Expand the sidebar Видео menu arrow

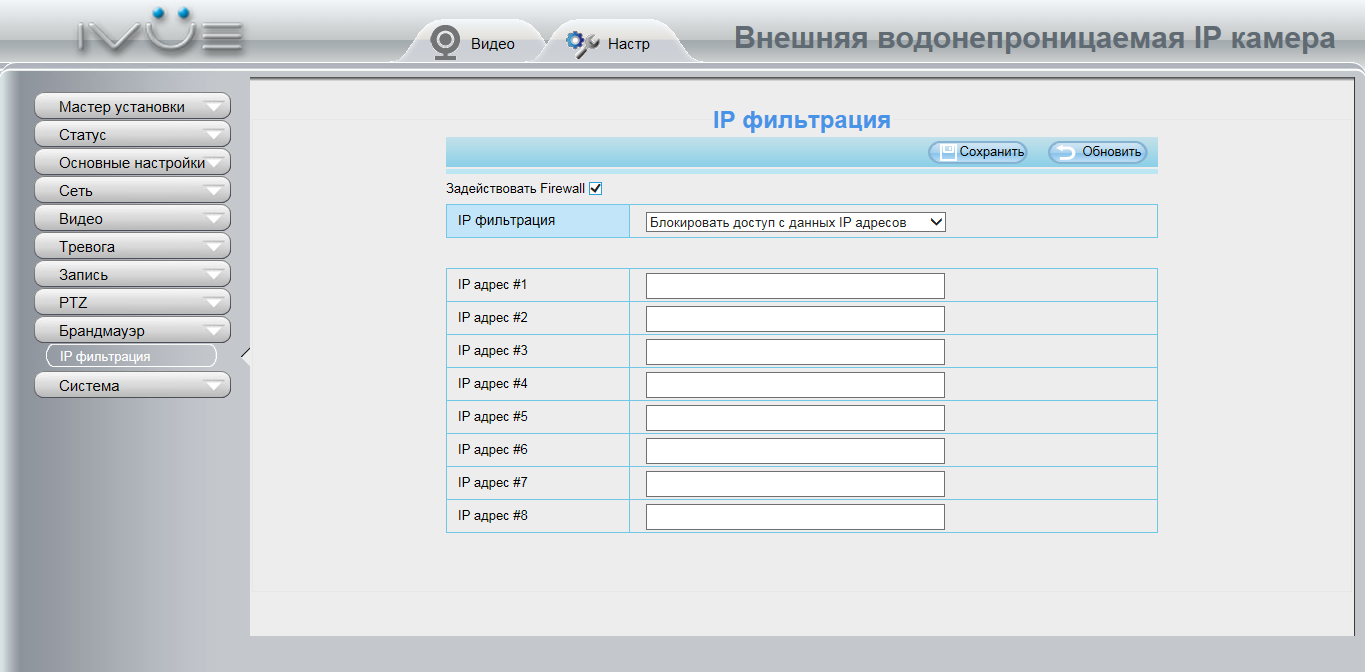click(x=213, y=219)
